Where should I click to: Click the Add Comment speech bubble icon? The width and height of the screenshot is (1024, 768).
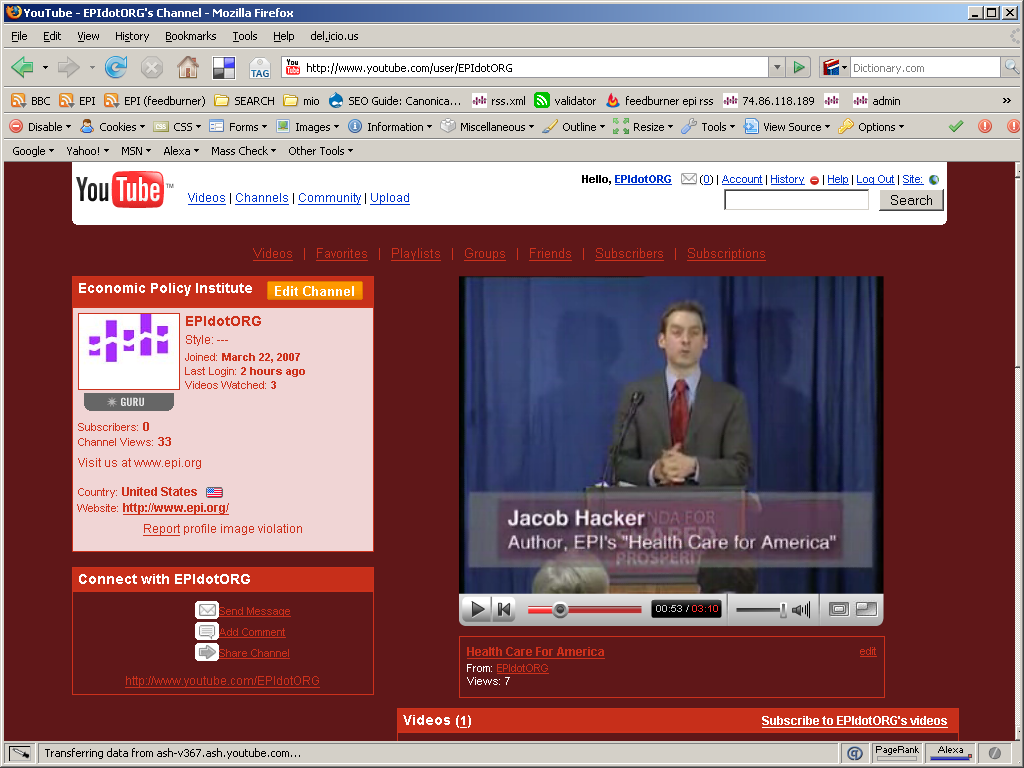(x=207, y=632)
